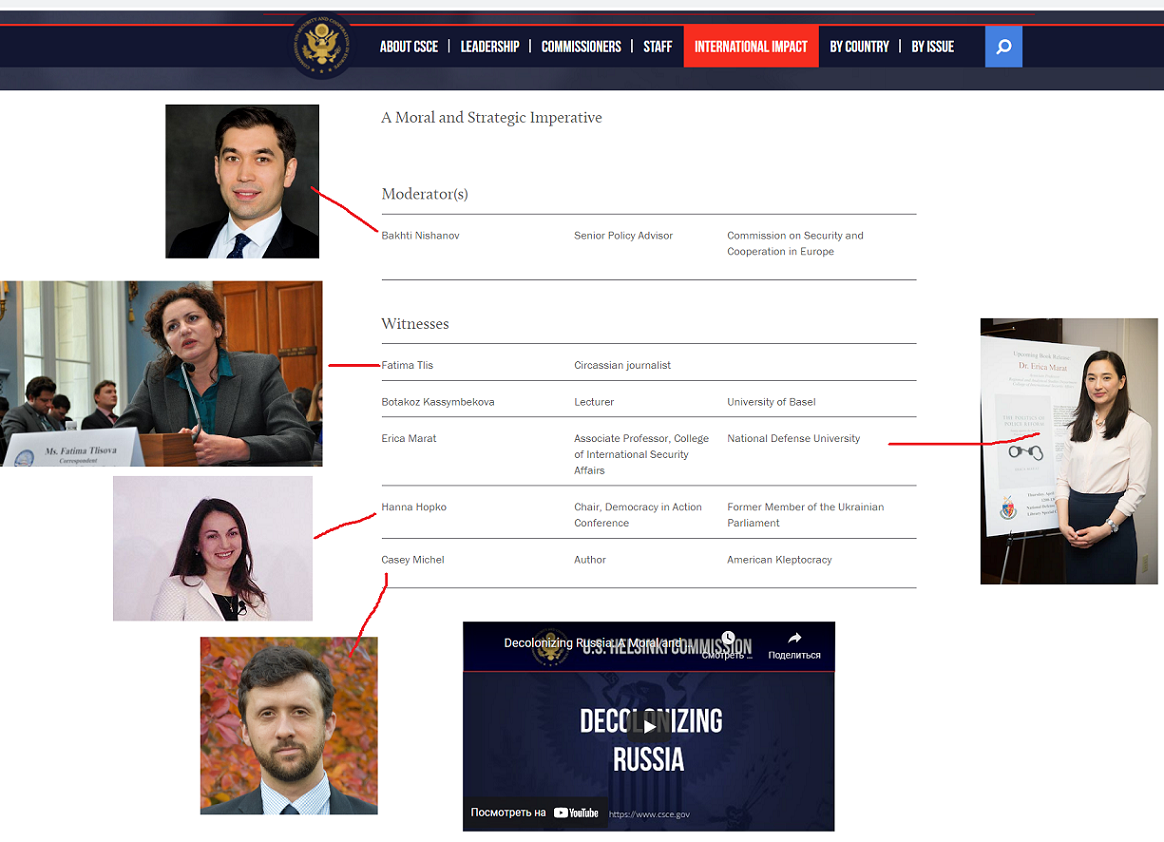This screenshot has width=1164, height=842.
Task: Open site search with magnifier icon
Action: [x=1003, y=47]
